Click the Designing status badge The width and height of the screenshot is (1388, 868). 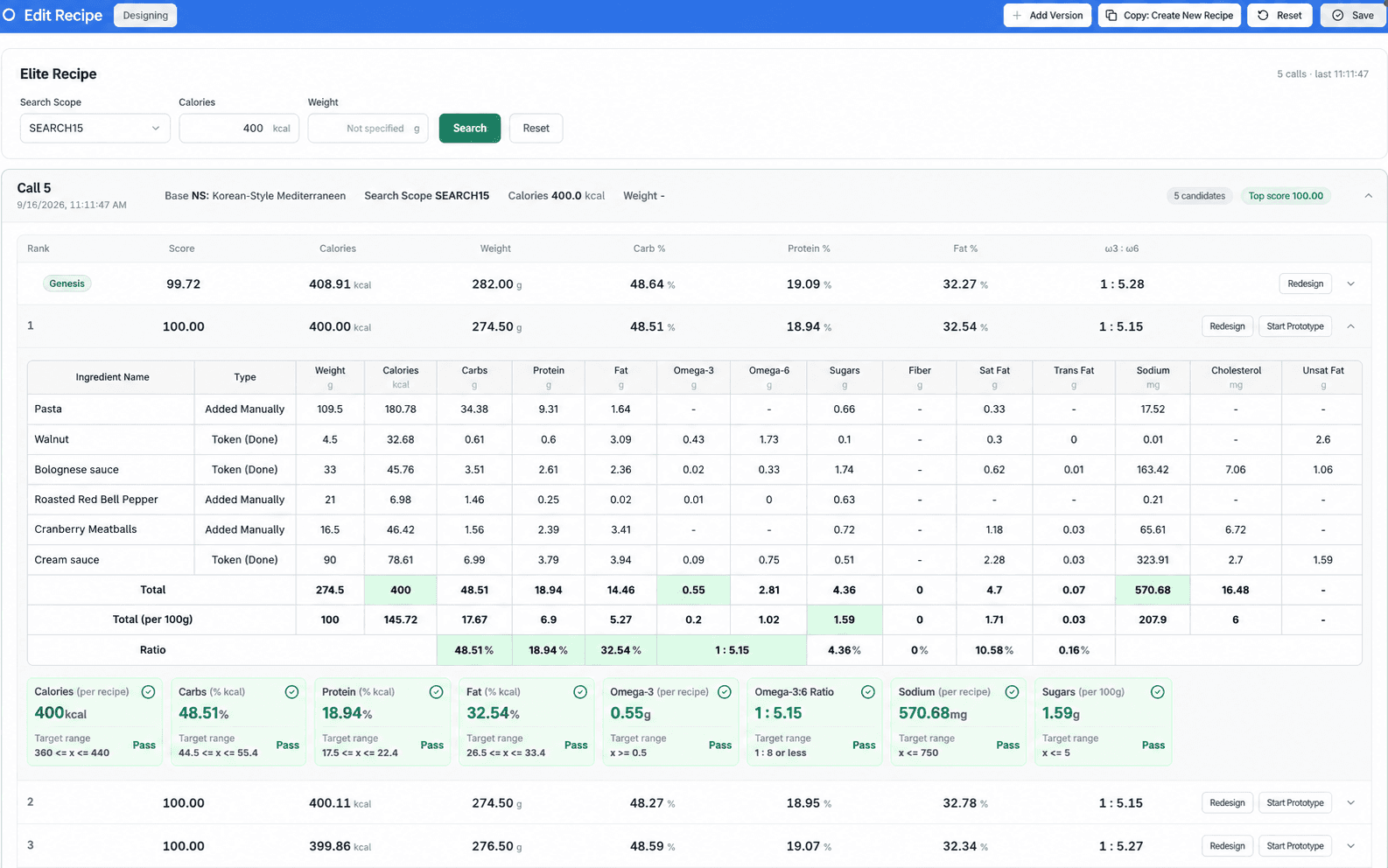tap(145, 16)
